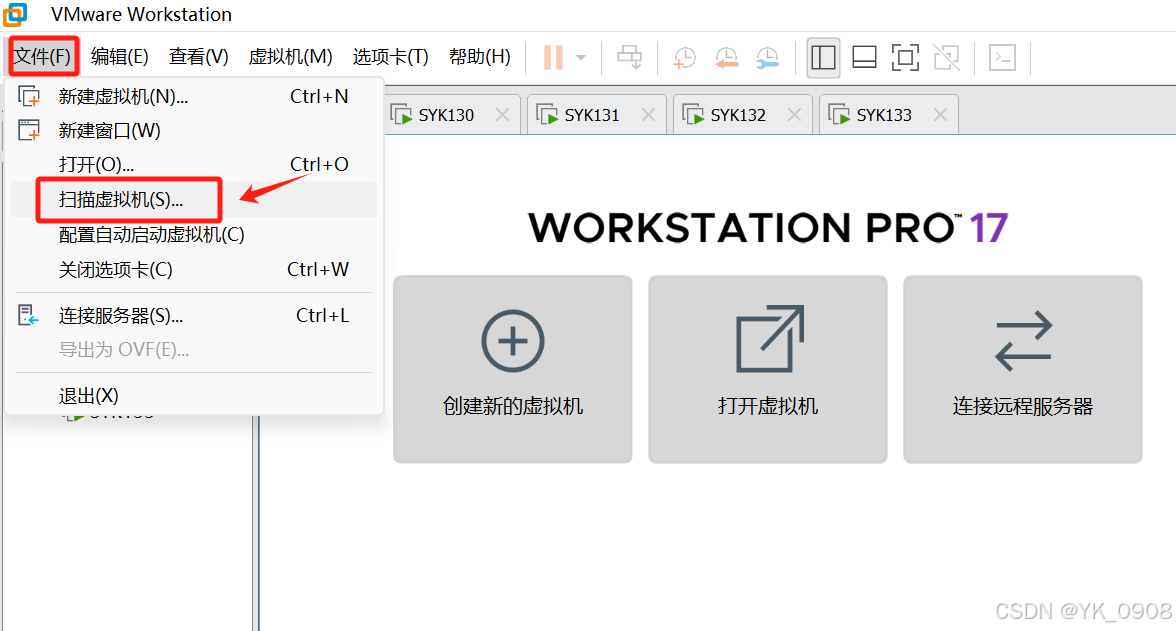
Task: Click the take snapshot clock icon
Action: [684, 58]
